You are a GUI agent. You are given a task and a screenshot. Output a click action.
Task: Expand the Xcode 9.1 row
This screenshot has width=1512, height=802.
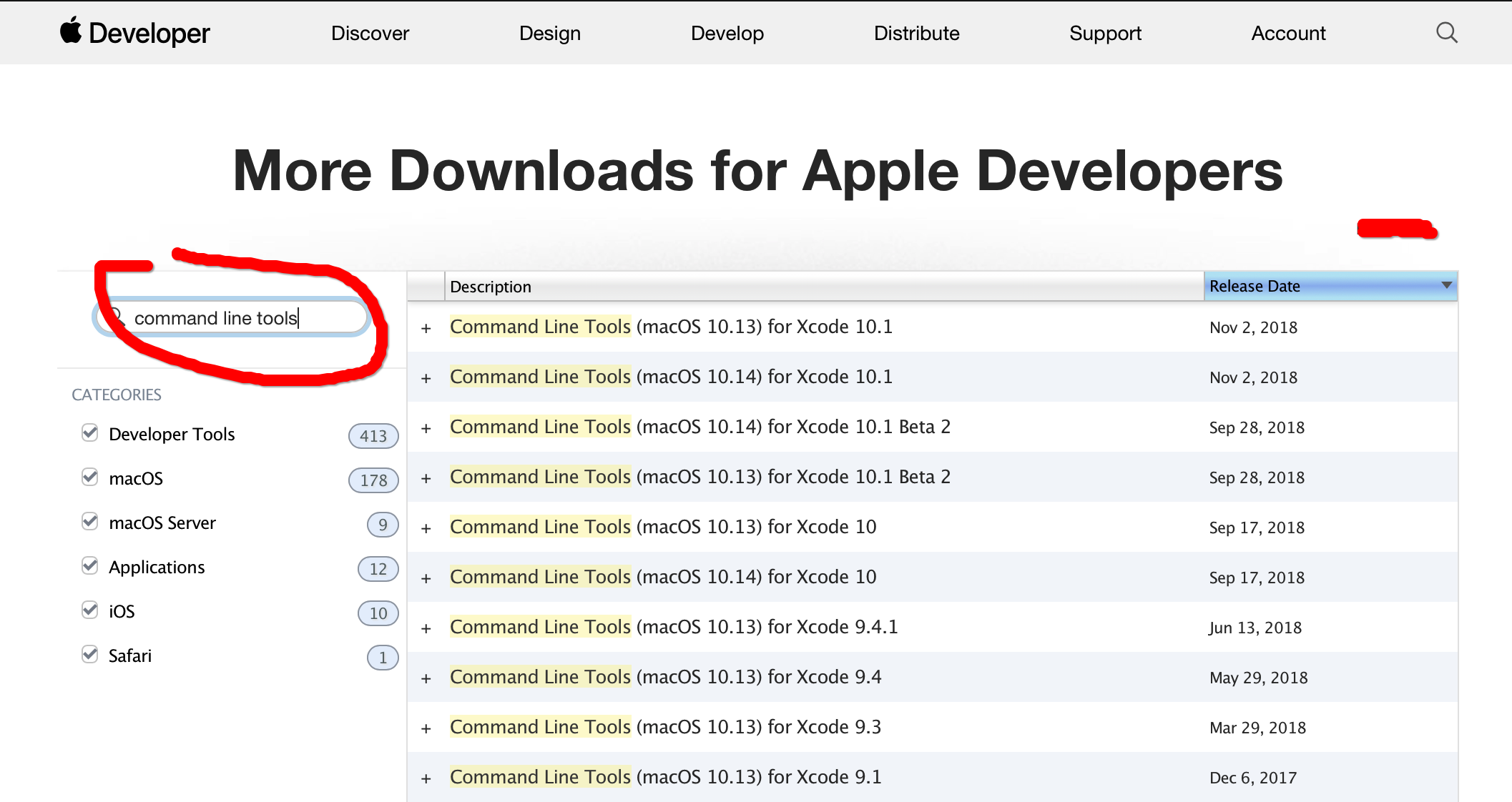[x=426, y=778]
